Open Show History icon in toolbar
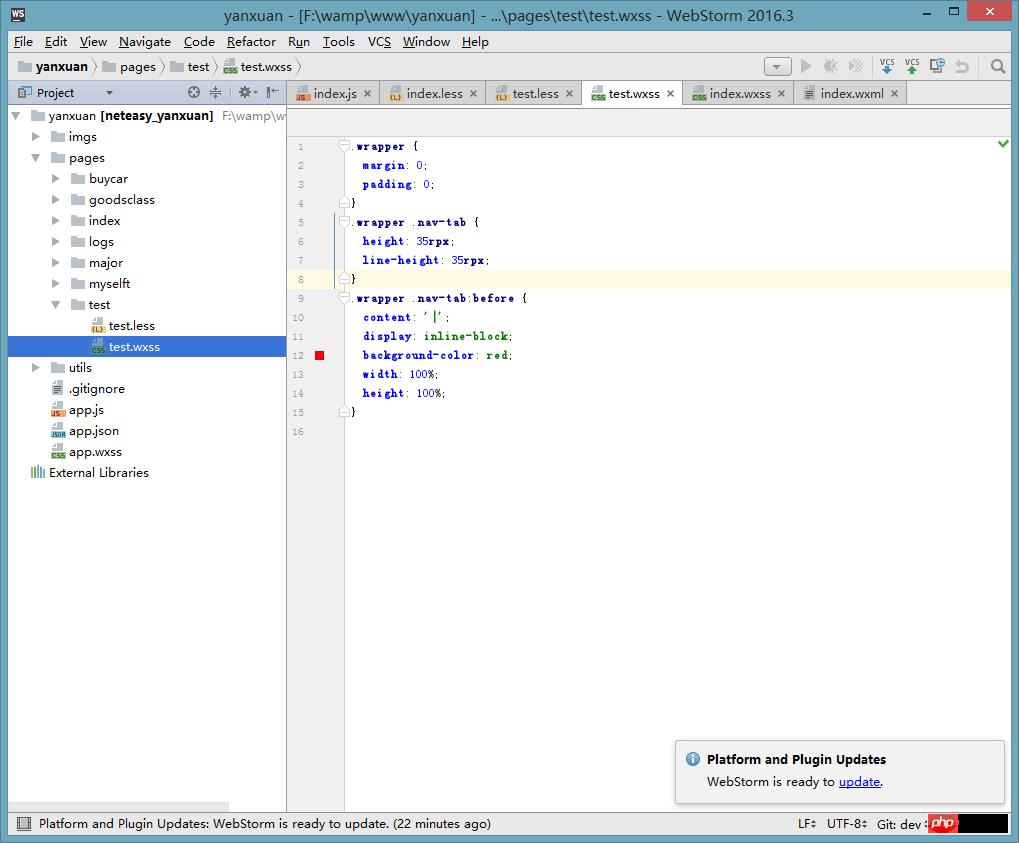Screen dimensions: 1019x843 pyautogui.click(x=937, y=66)
